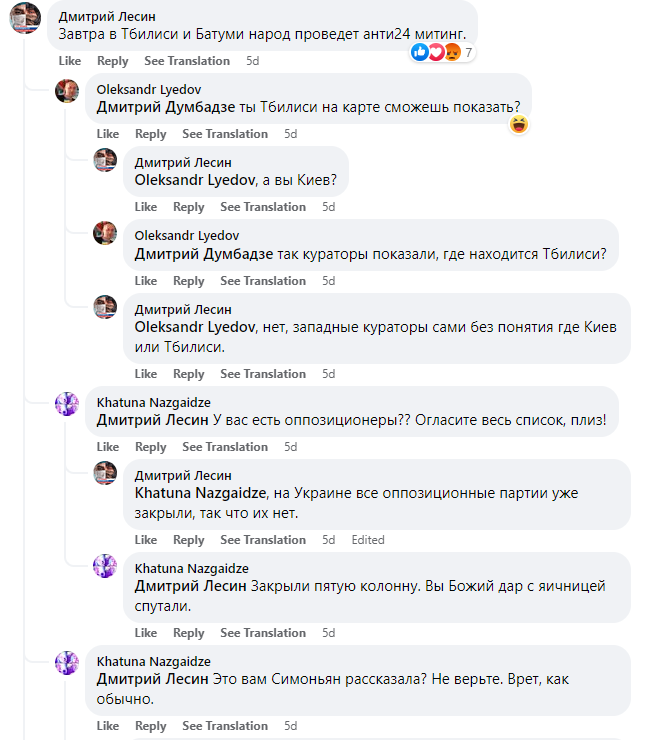
Task: Reply to the 'западные кураторы' comment
Action: click(x=188, y=374)
